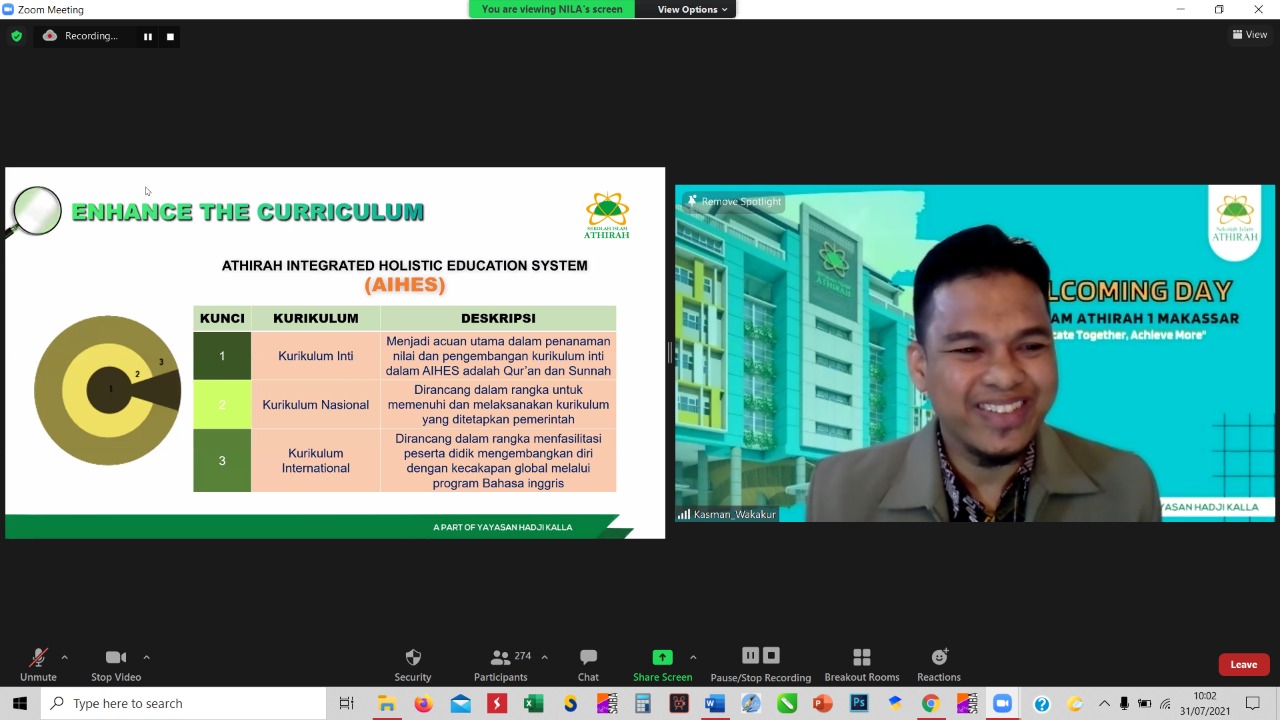Screen dimensions: 1280x720
Task: Open Word from the taskbar
Action: [x=714, y=704]
